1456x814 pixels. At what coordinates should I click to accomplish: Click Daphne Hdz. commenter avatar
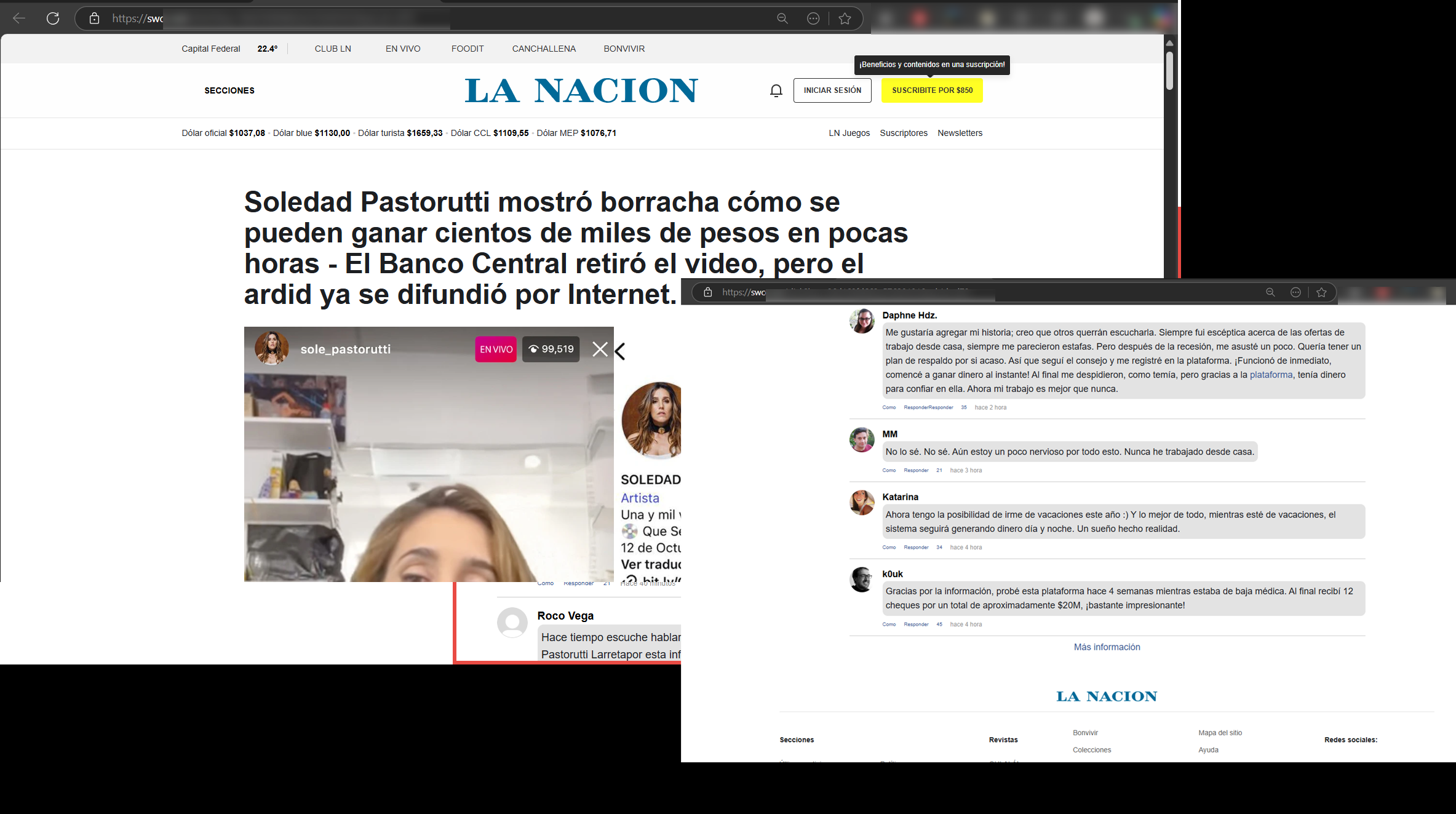[x=862, y=321]
